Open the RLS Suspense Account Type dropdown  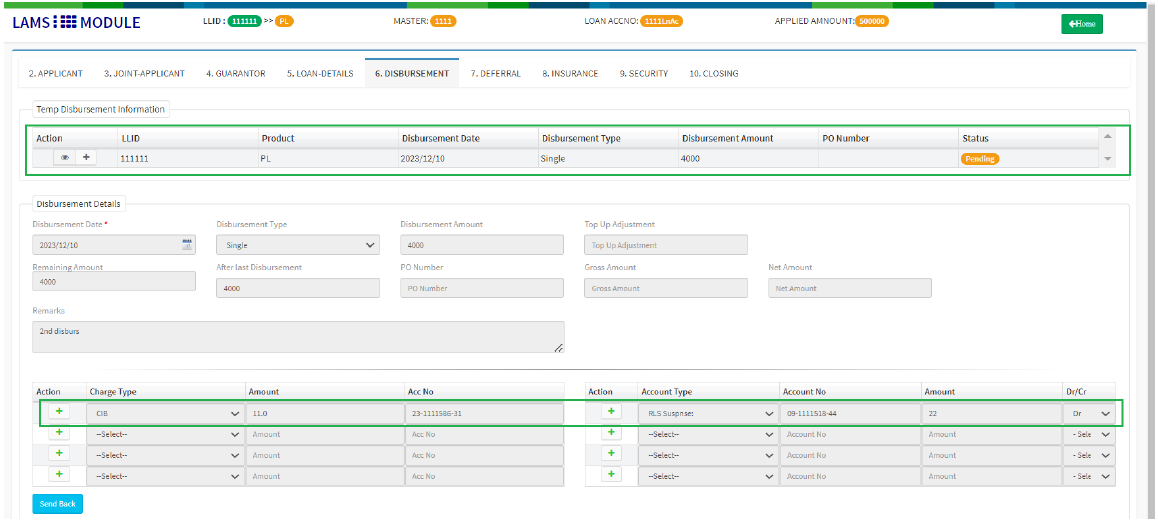(x=710, y=413)
